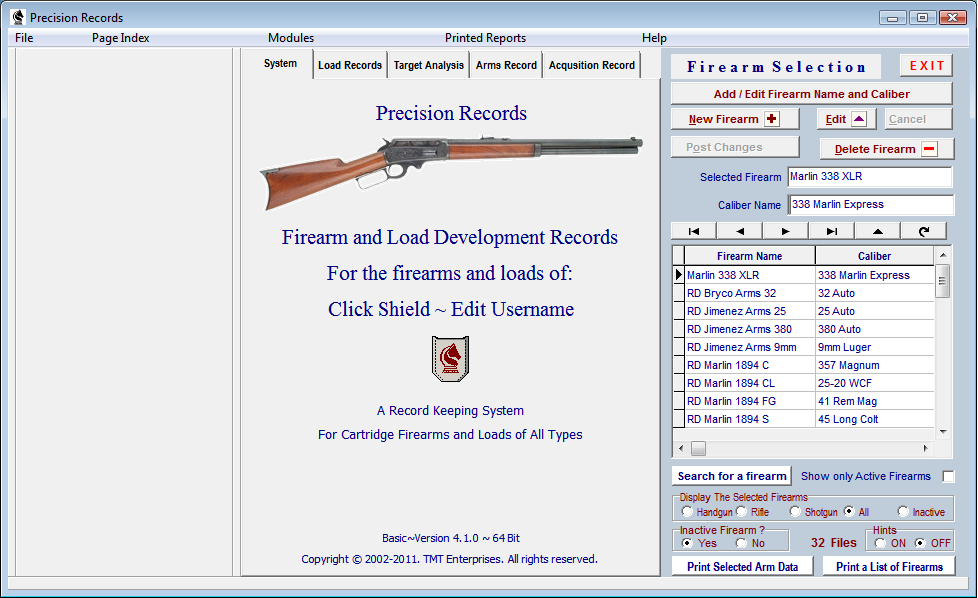This screenshot has width=978, height=598.
Task: Click the rifle image on System page
Action: pyautogui.click(x=451, y=171)
